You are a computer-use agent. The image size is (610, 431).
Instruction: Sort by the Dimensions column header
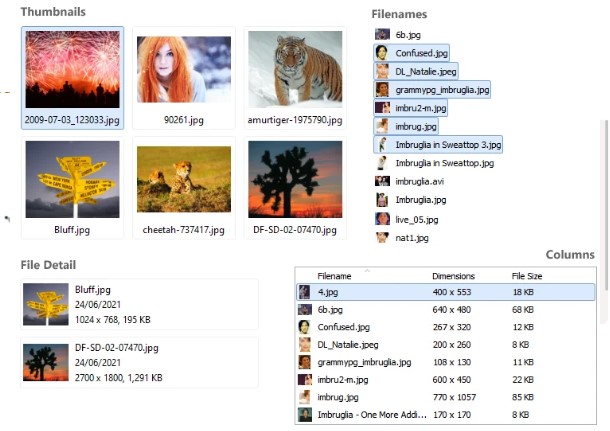click(x=453, y=276)
